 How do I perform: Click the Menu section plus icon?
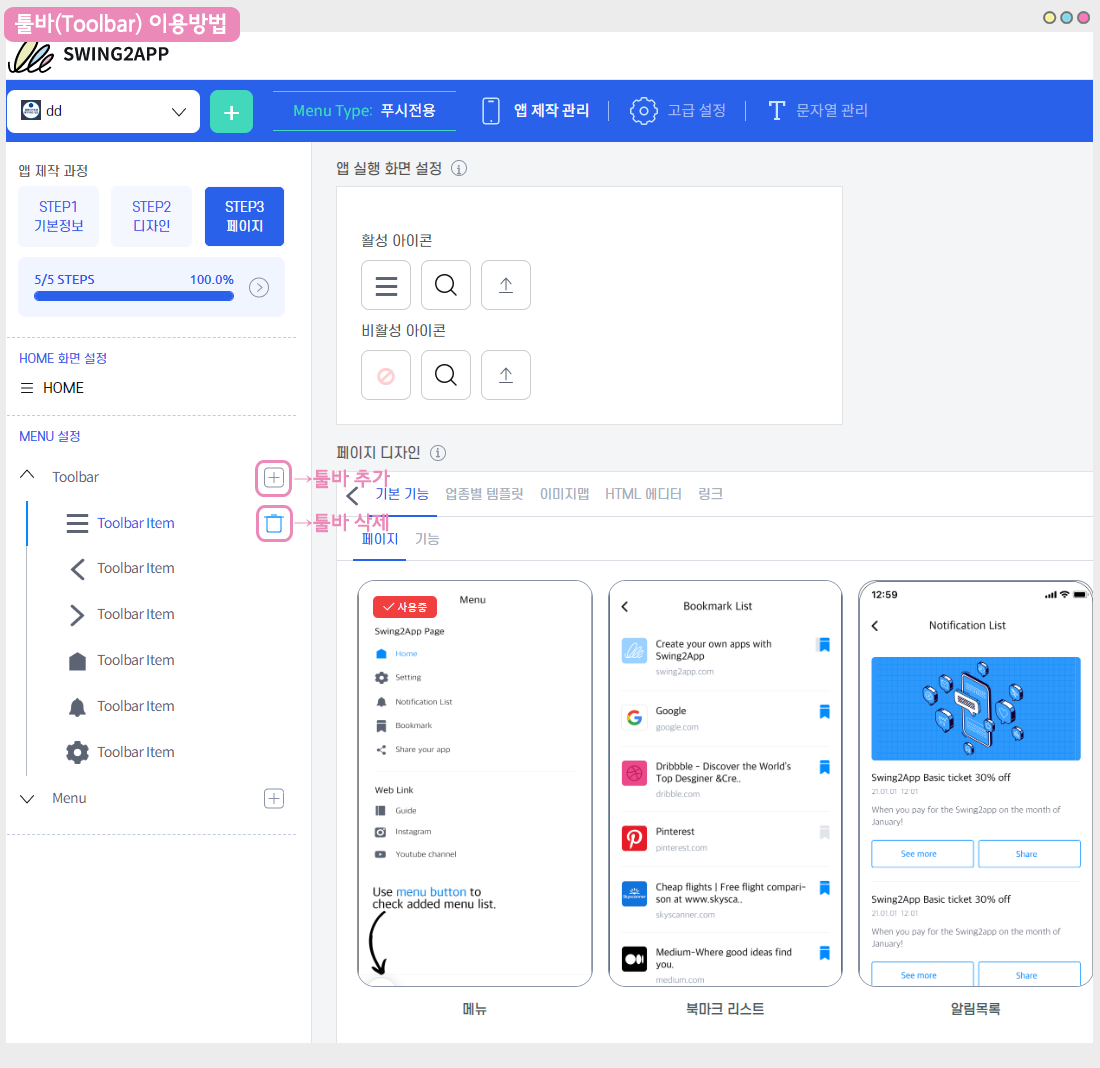pyautogui.click(x=274, y=798)
